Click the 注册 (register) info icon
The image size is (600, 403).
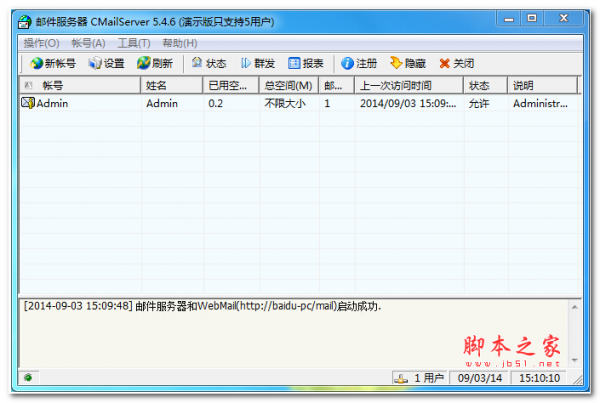coord(347,63)
